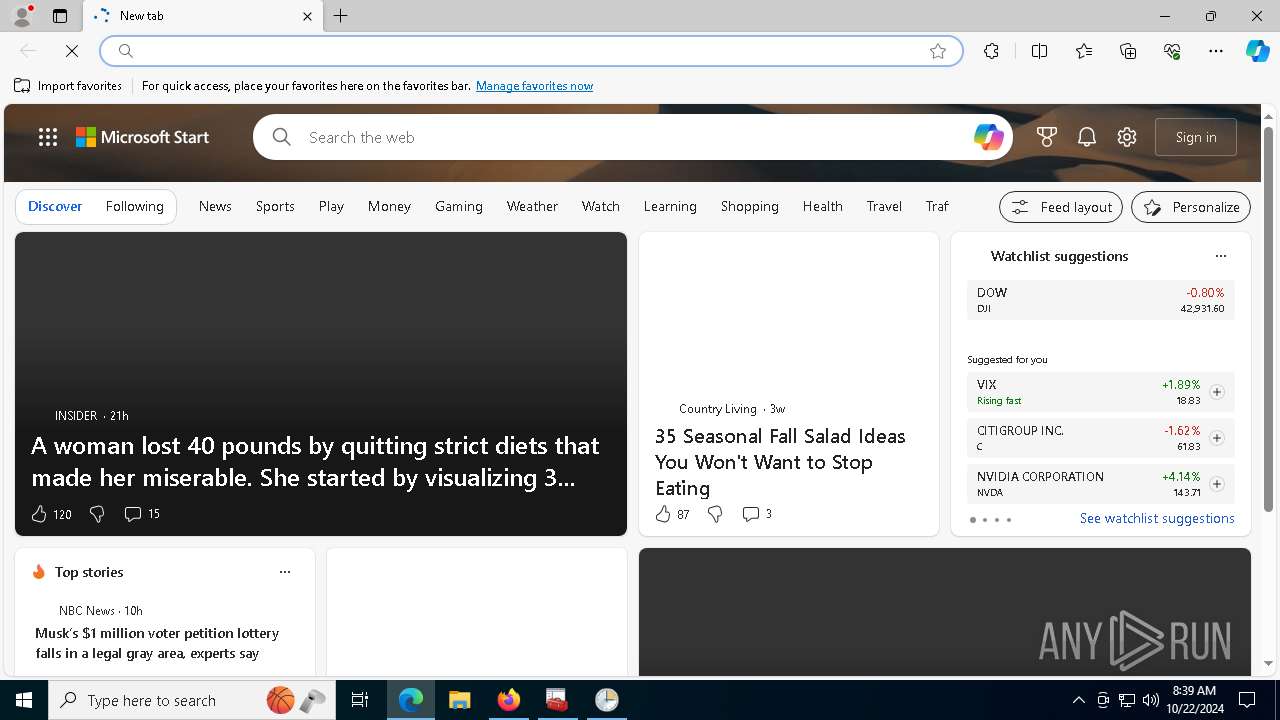
Task: Like the Fall Salad Ideas article
Action: (672, 514)
